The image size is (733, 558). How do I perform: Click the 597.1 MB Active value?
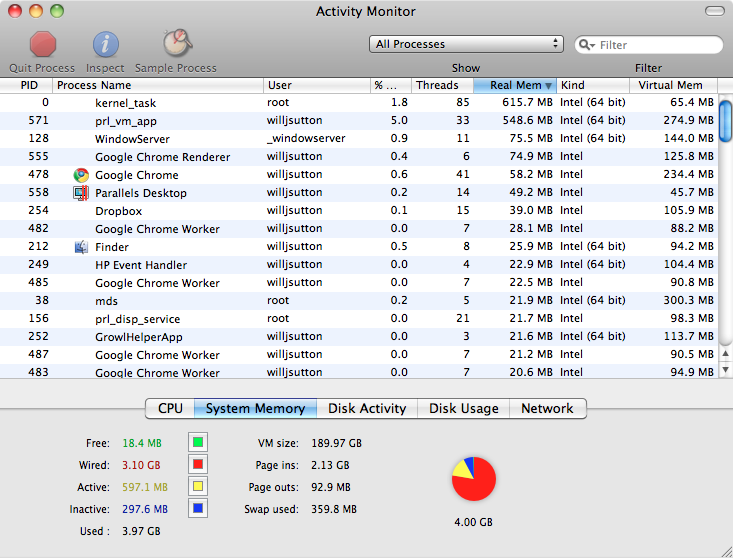(145, 487)
